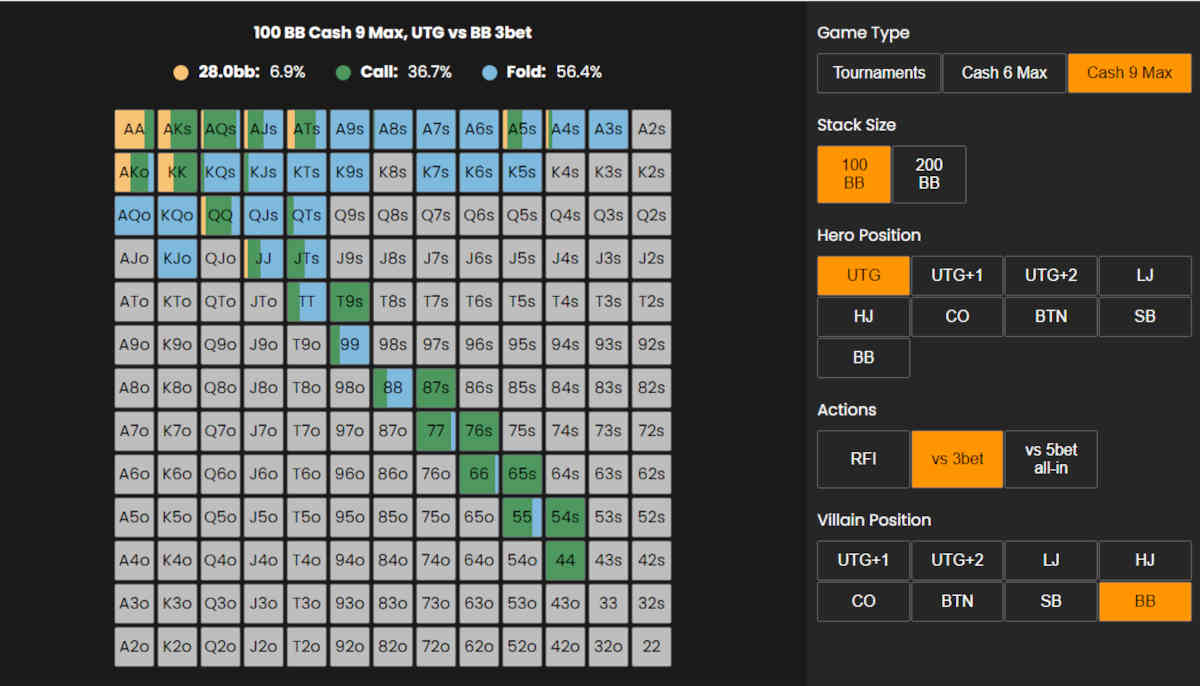Select the 22 cell in the grid
This screenshot has height=686, width=1200.
click(x=651, y=646)
